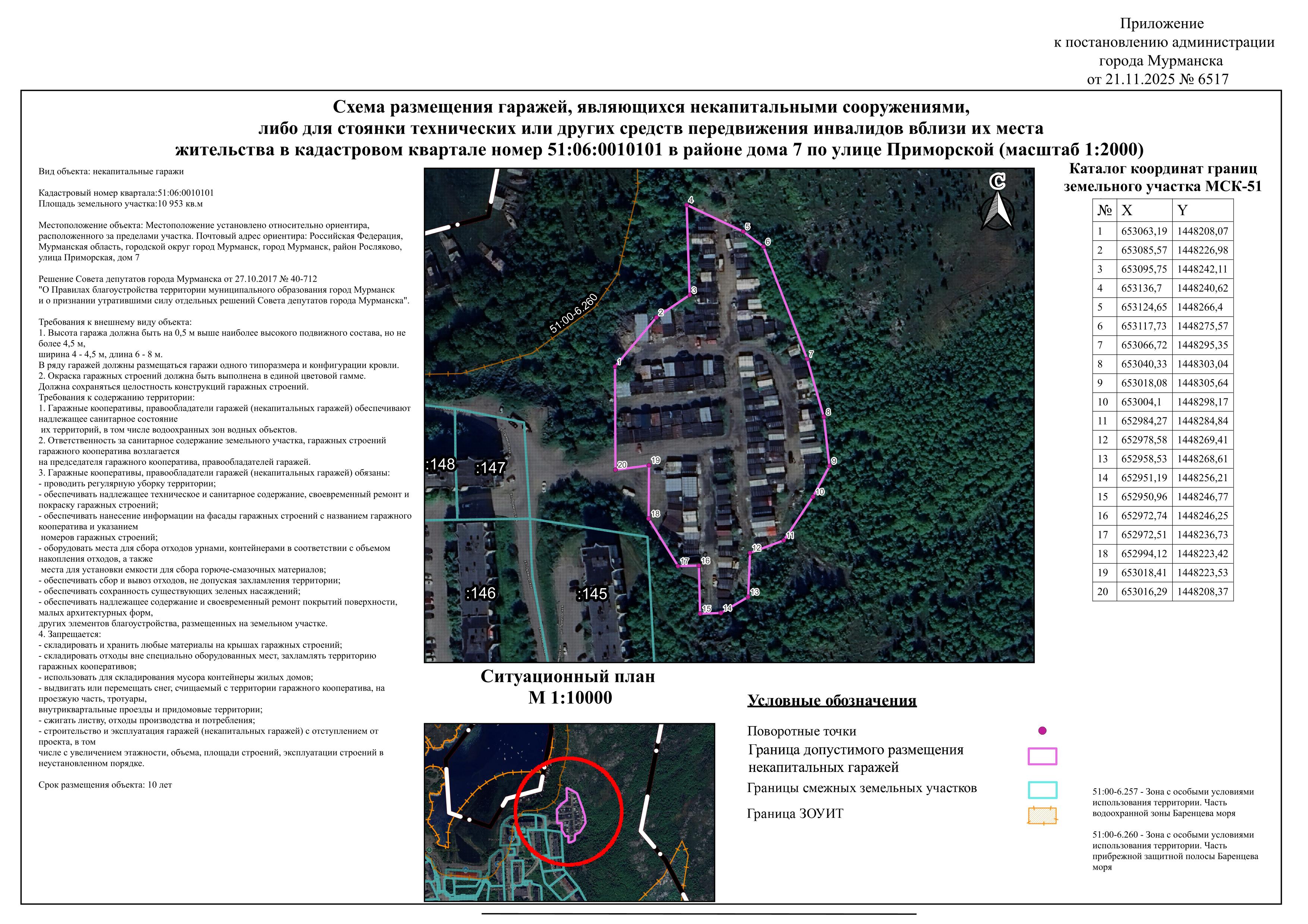Click parcel label :146 on the map

[x=480, y=593]
